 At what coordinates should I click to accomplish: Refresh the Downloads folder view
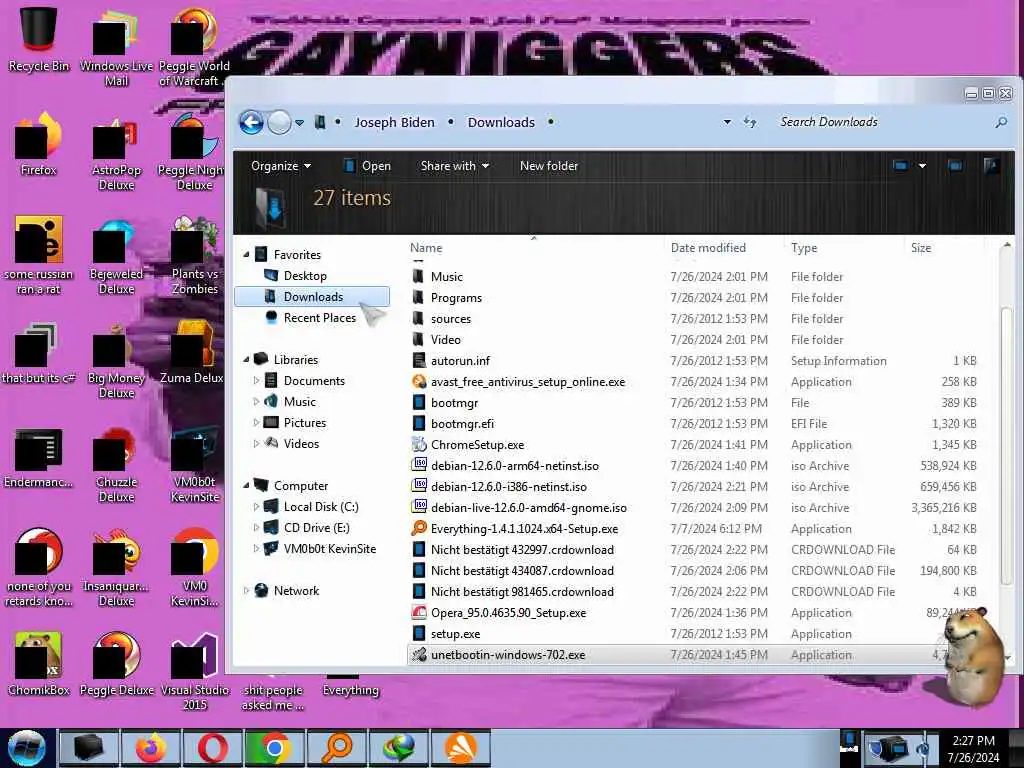click(x=750, y=122)
